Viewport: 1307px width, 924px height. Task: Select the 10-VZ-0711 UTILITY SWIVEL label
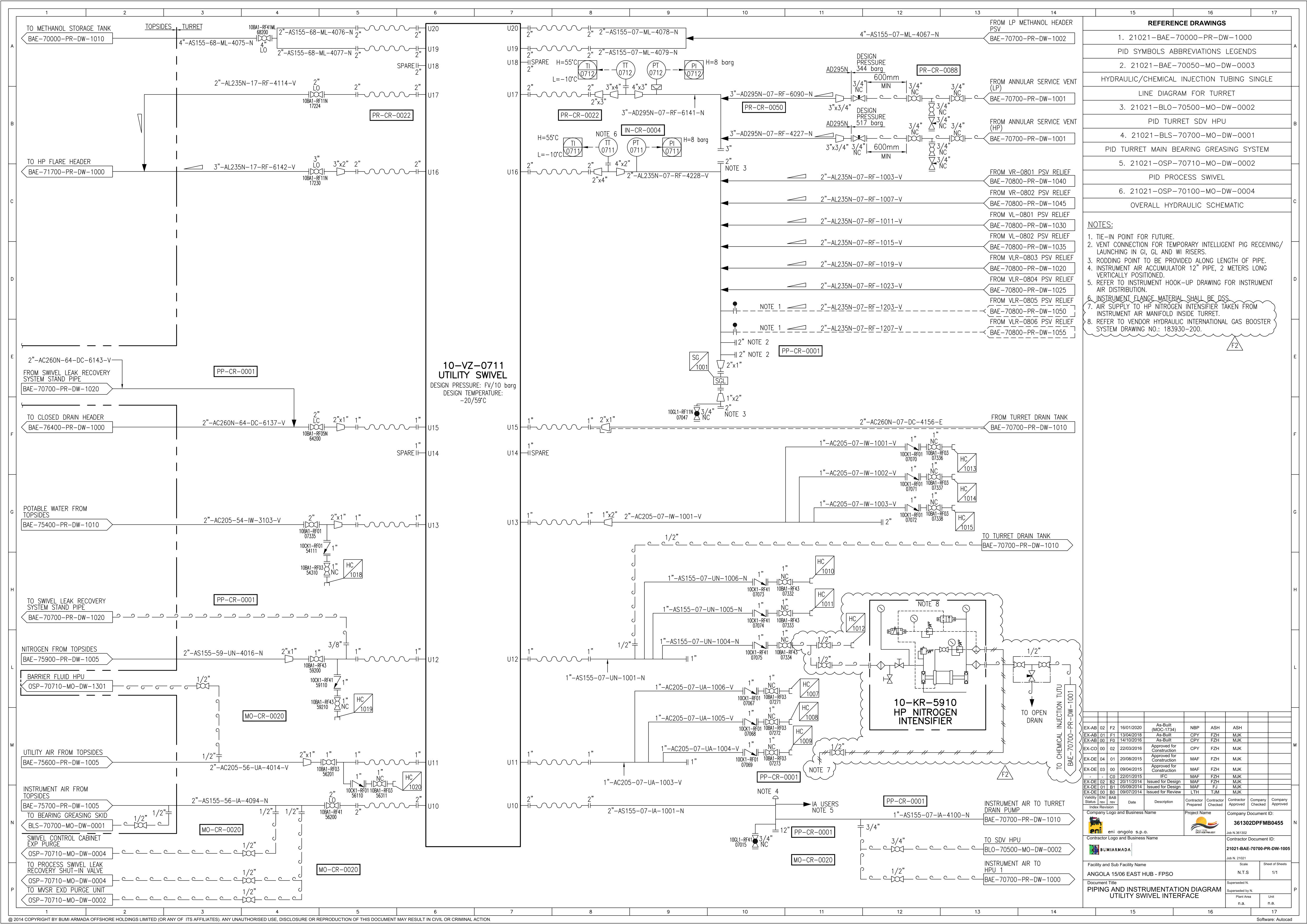coord(472,370)
